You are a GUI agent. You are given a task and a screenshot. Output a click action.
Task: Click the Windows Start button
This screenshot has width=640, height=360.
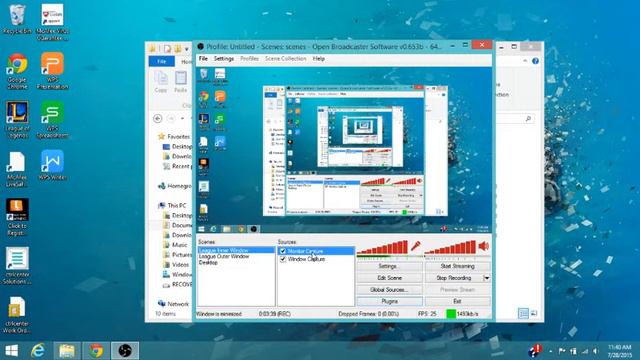pos(11,351)
